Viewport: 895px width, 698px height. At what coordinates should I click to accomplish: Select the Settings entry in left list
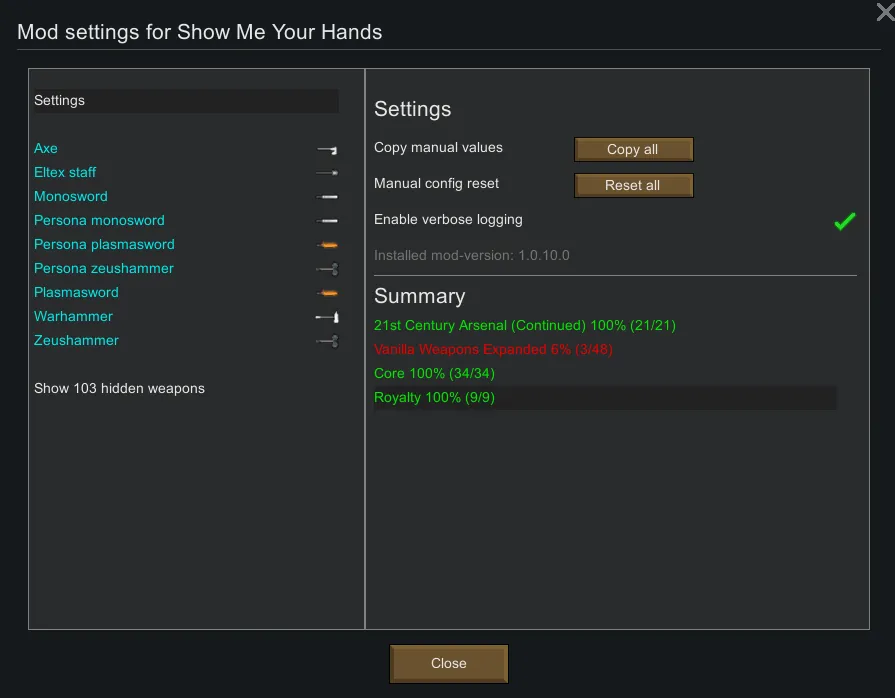[60, 101]
